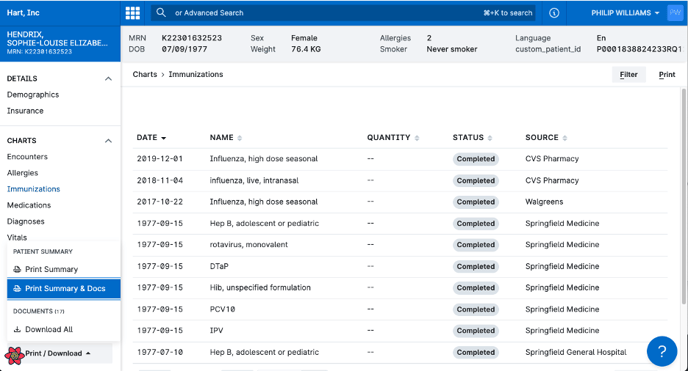Click CVS Pharmacy in 2018-11-04 row
Image resolution: width=688 pixels, height=371 pixels.
pyautogui.click(x=552, y=180)
